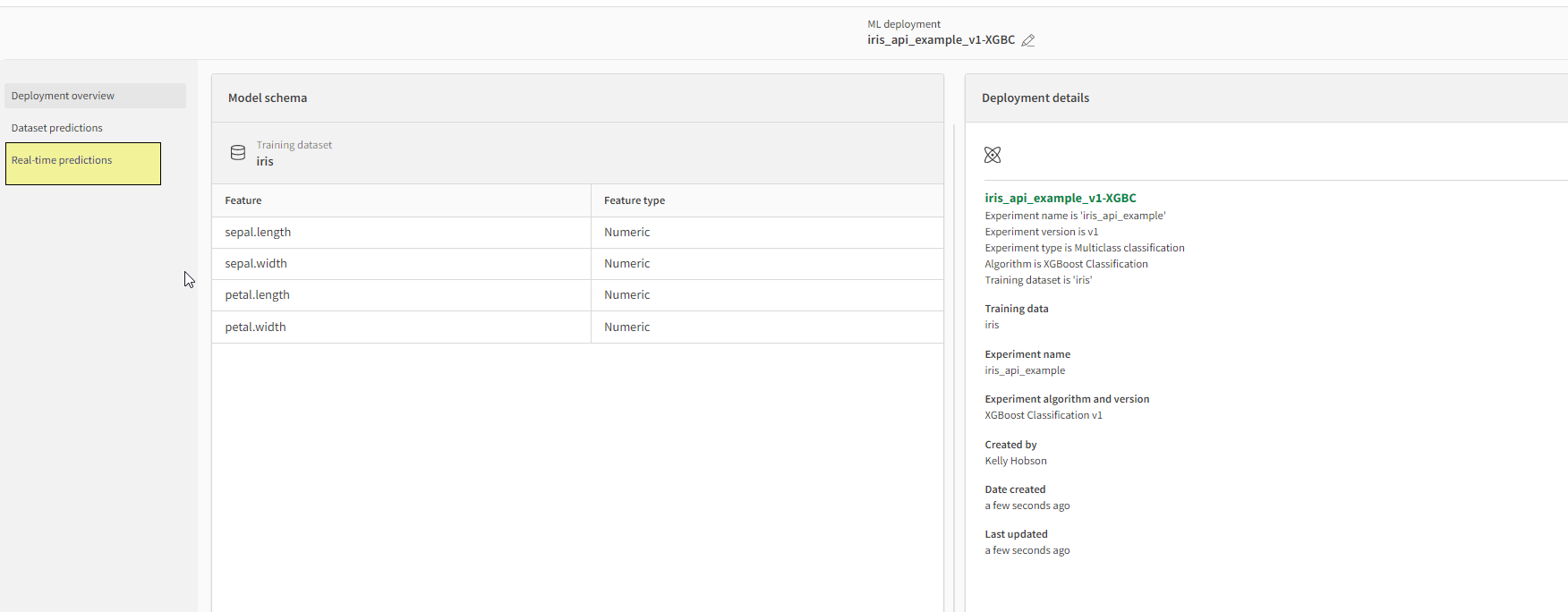This screenshot has width=1568, height=612.
Task: Click the training dataset database icon
Action: click(238, 153)
